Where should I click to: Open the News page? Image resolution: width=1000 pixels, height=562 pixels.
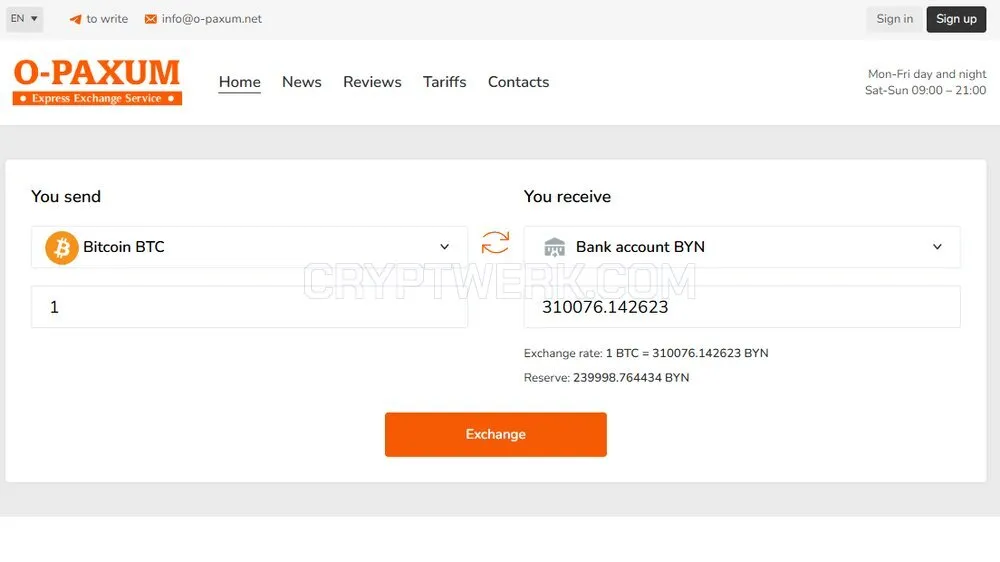(x=302, y=82)
